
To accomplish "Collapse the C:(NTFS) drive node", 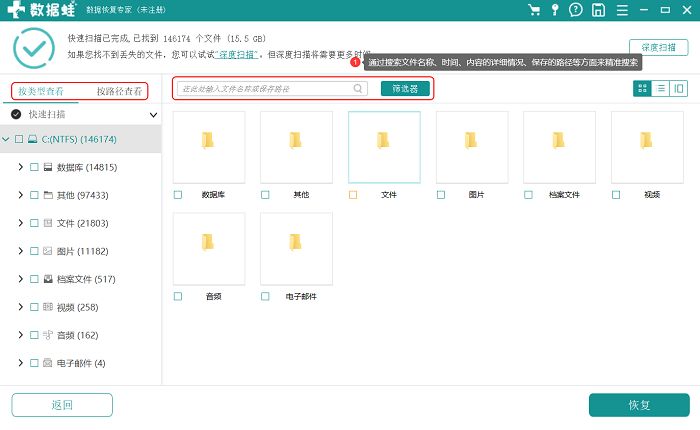I will (5, 139).
